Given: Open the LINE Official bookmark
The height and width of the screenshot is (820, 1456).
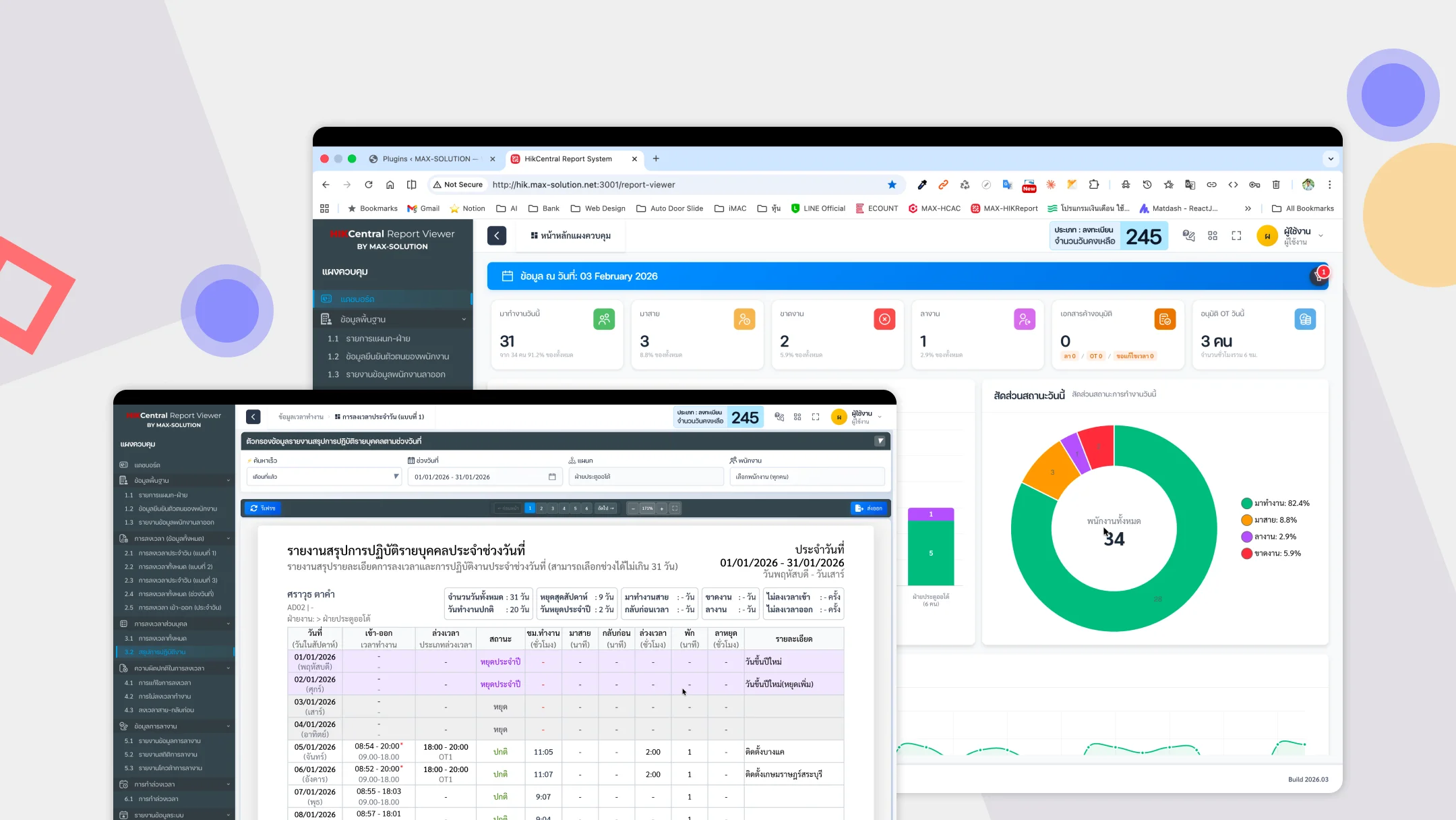Looking at the screenshot, I should 818,208.
